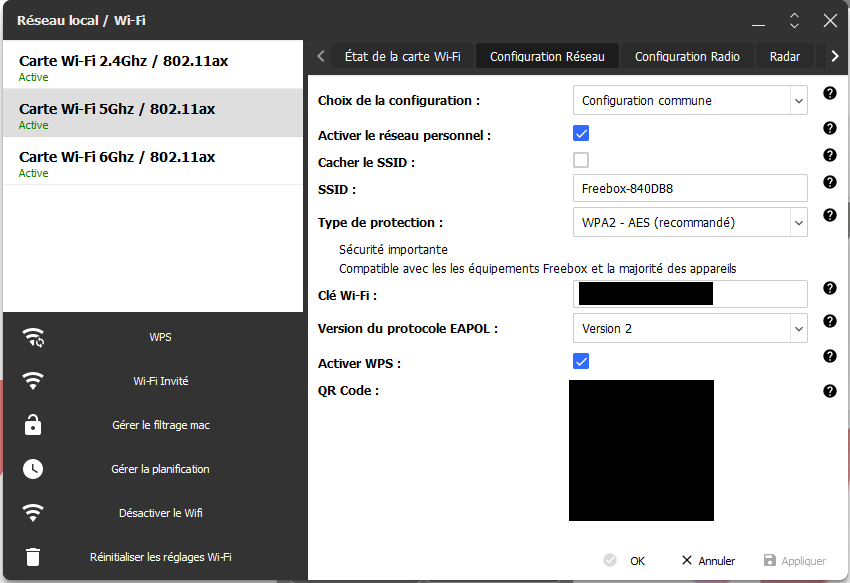Enable the Cacher le SSID checkbox
The image size is (850, 583).
[x=581, y=160]
